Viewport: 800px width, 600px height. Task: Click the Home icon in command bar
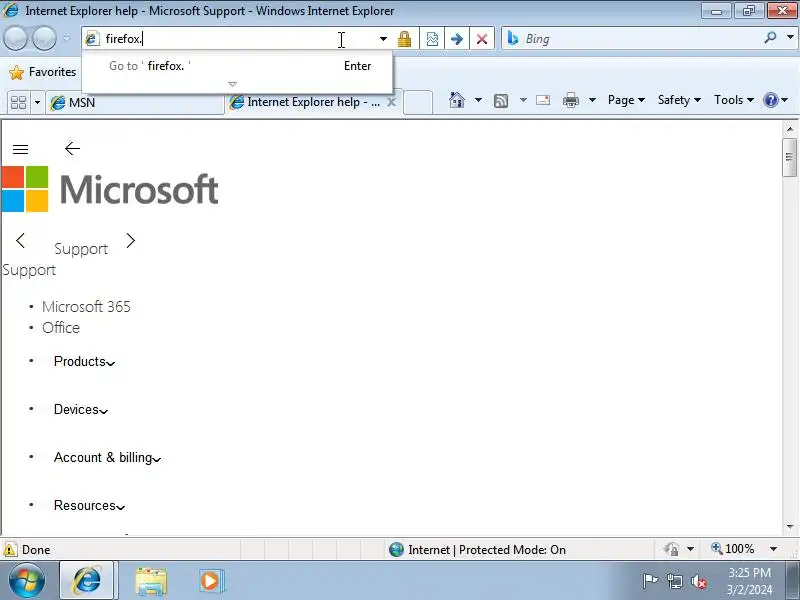(x=457, y=100)
